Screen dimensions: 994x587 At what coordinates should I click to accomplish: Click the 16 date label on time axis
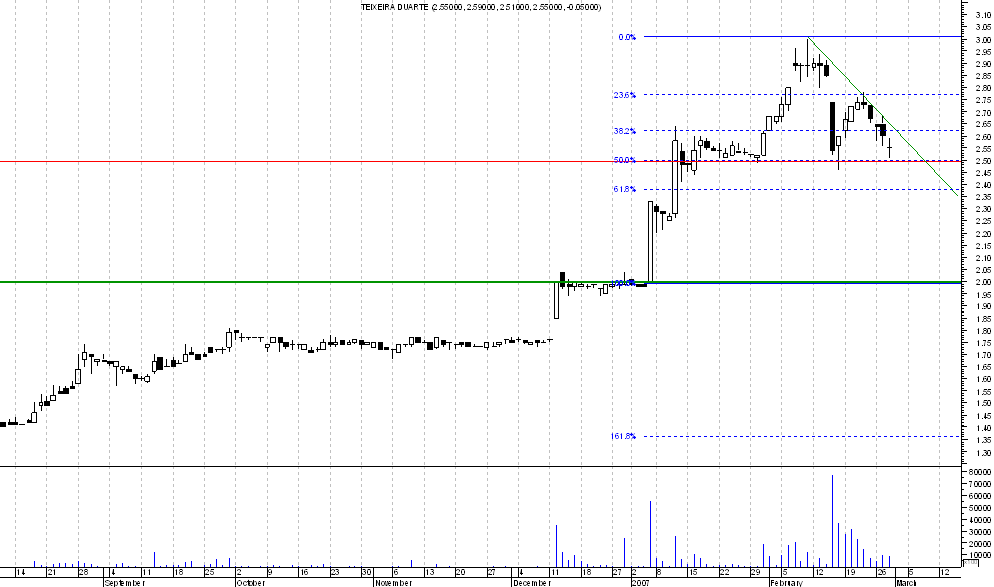point(304,572)
